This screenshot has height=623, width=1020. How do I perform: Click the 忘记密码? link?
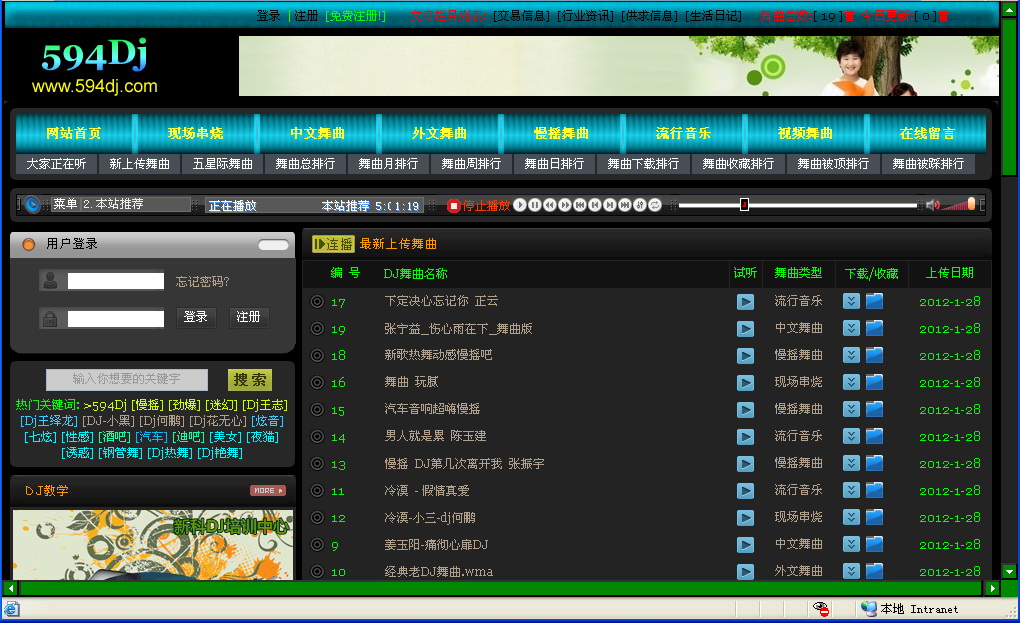(x=202, y=282)
